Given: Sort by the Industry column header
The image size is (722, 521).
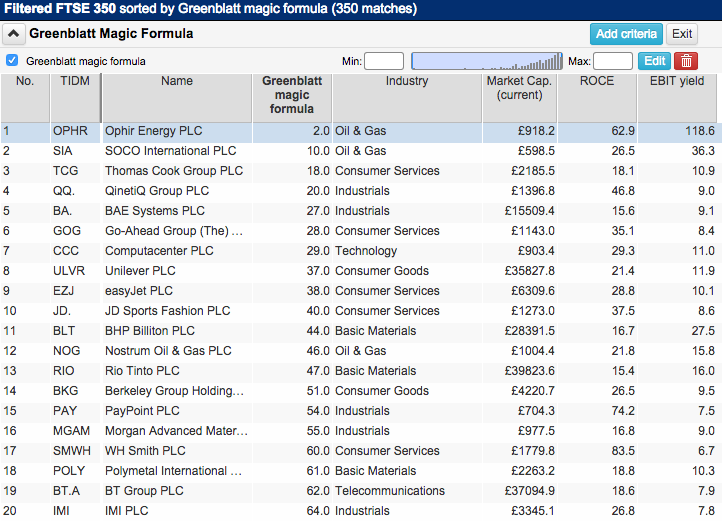Looking at the screenshot, I should point(407,98).
